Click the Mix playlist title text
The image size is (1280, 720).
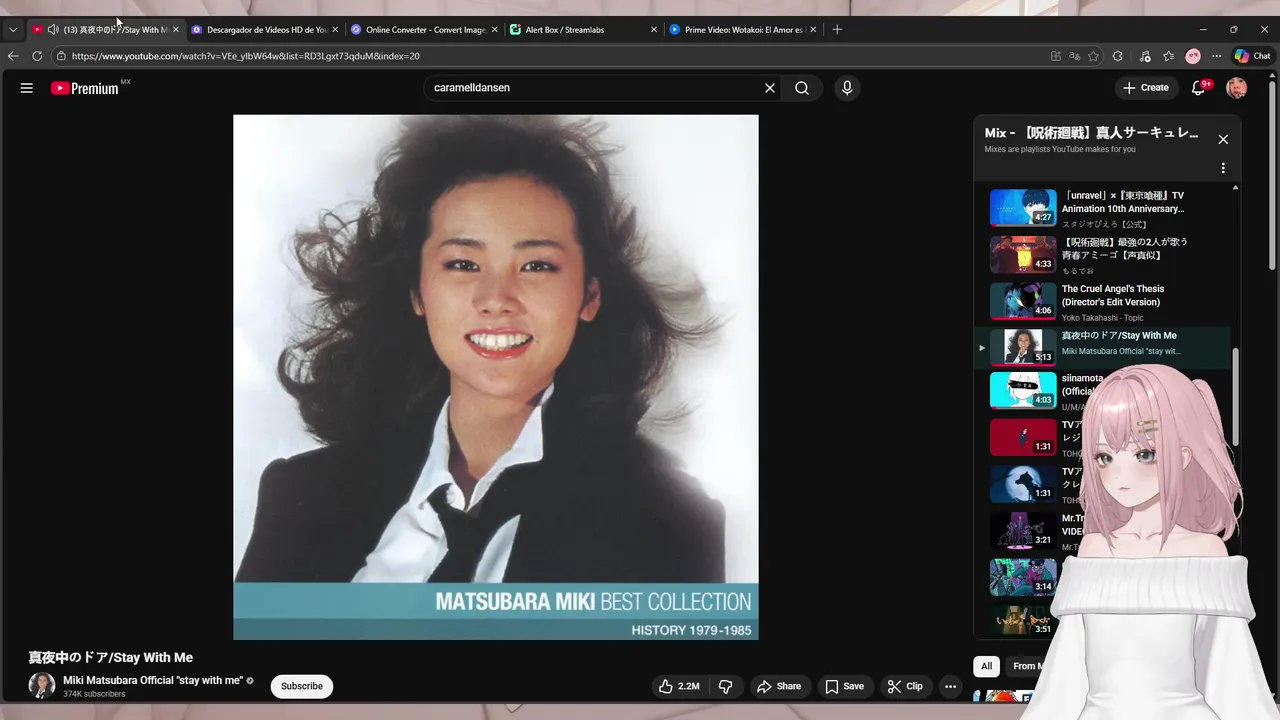[1092, 132]
